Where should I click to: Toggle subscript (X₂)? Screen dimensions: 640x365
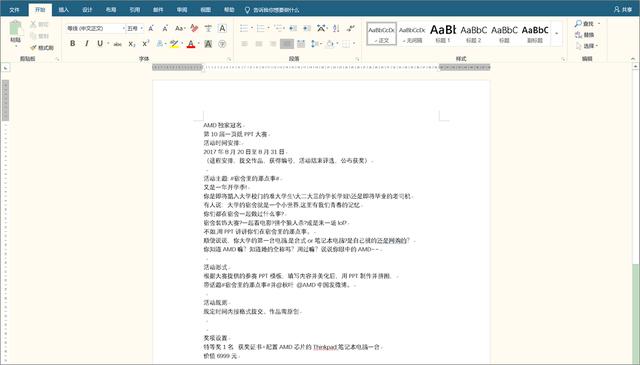click(131, 44)
